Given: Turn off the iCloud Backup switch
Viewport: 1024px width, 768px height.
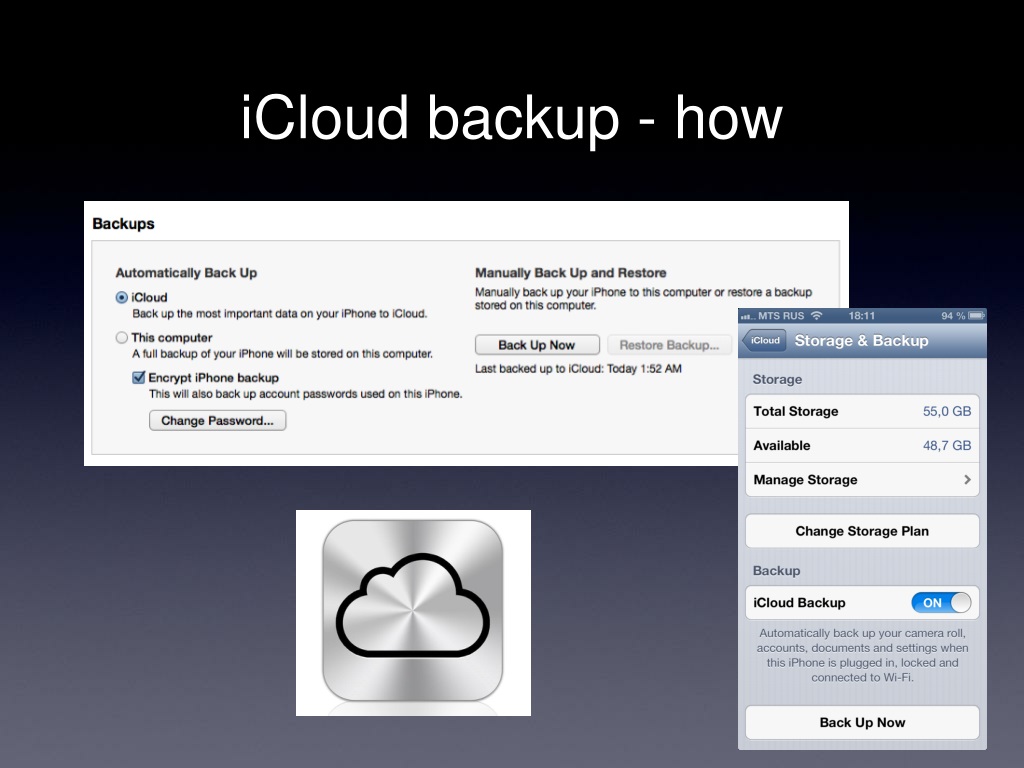Looking at the screenshot, I should (941, 603).
